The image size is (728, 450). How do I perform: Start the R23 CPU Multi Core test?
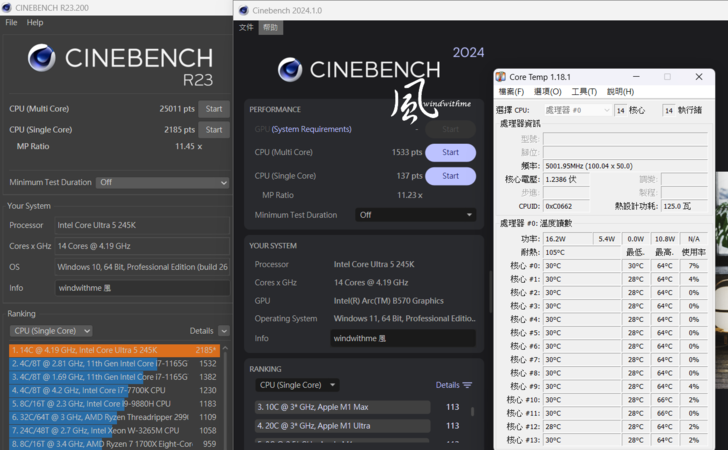pos(212,109)
